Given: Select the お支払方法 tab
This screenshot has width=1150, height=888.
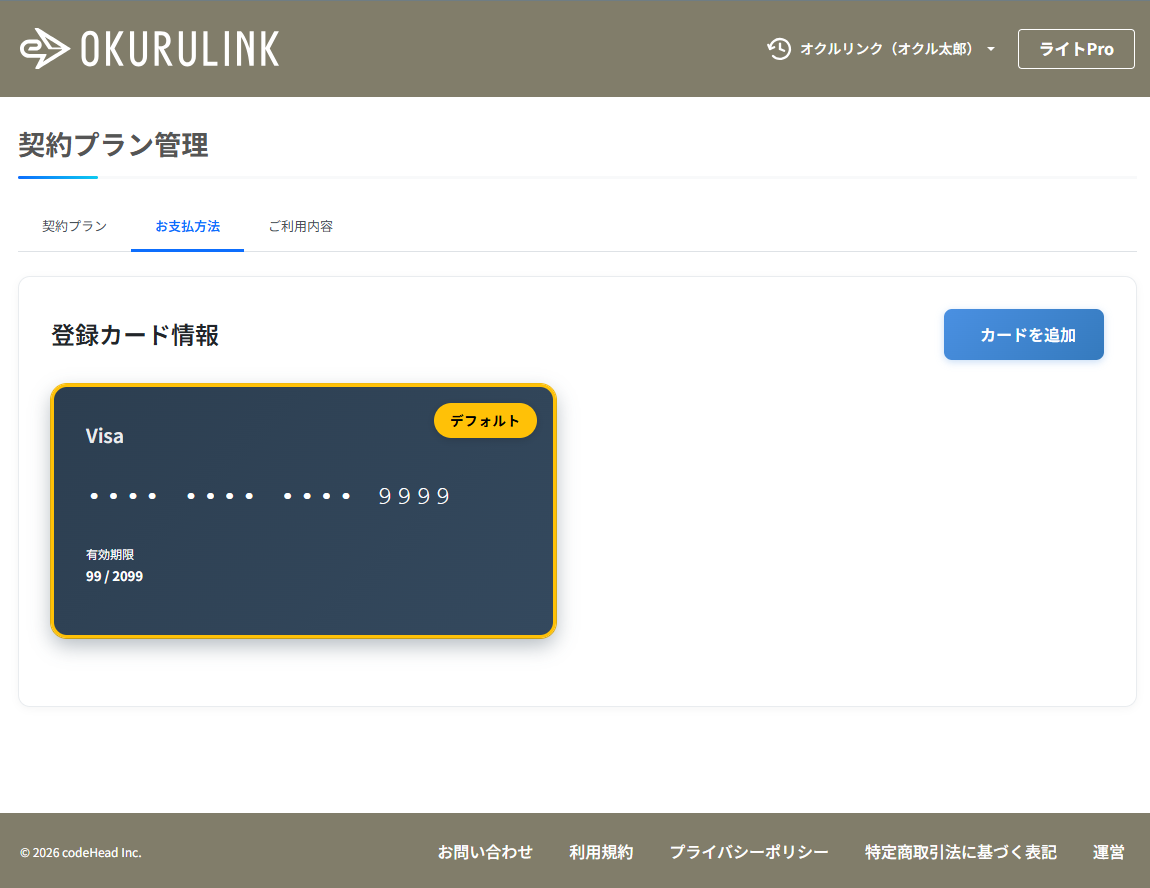Looking at the screenshot, I should [187, 226].
